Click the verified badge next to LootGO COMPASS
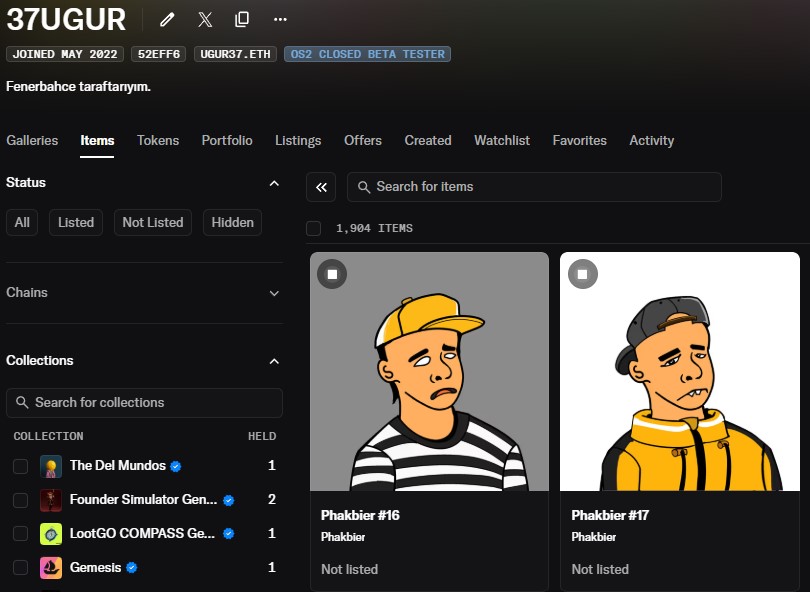810x592 pixels. pyautogui.click(x=228, y=534)
